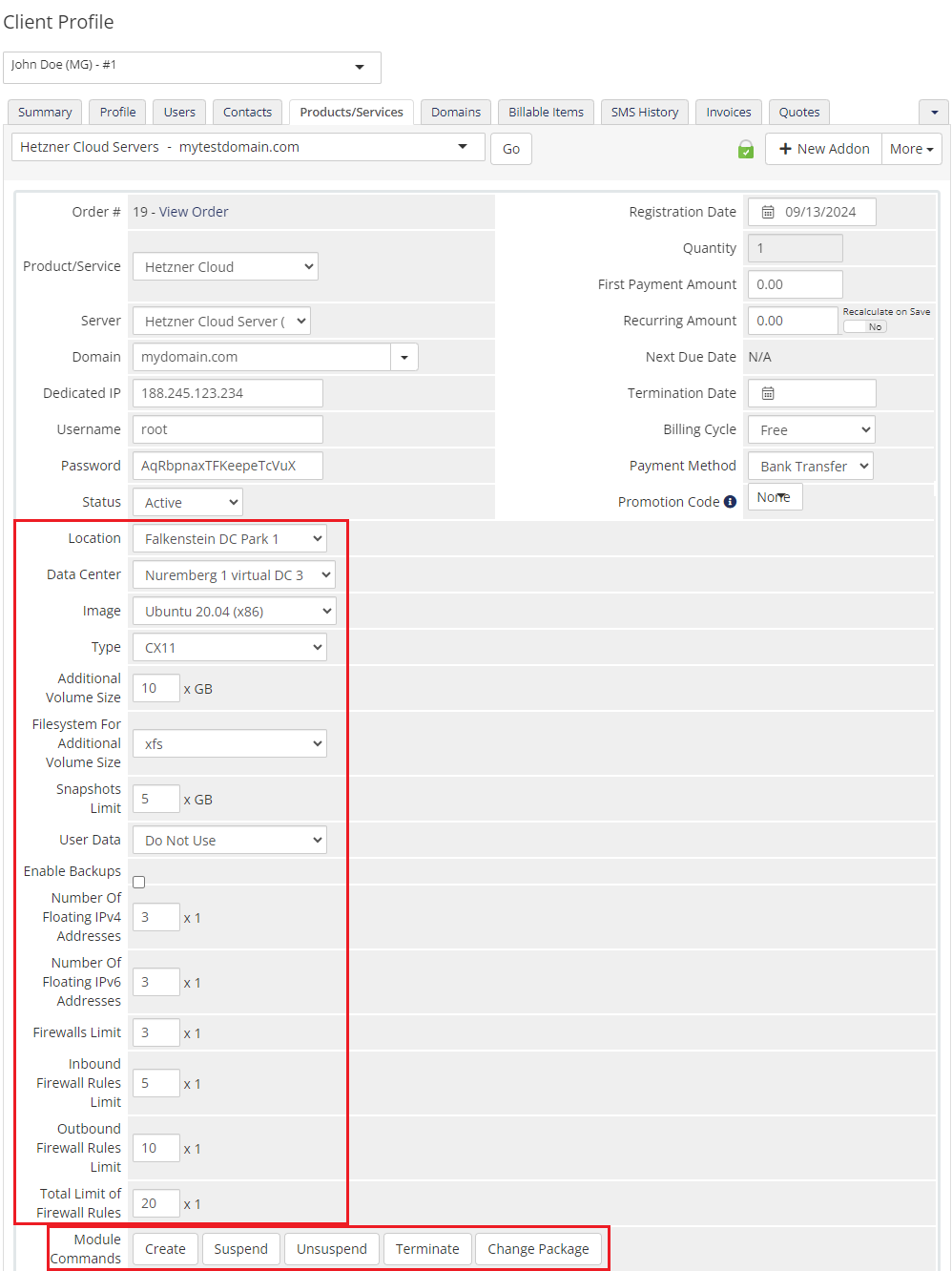The width and height of the screenshot is (952, 1271).
Task: Click the Quantity field
Action: point(796,248)
